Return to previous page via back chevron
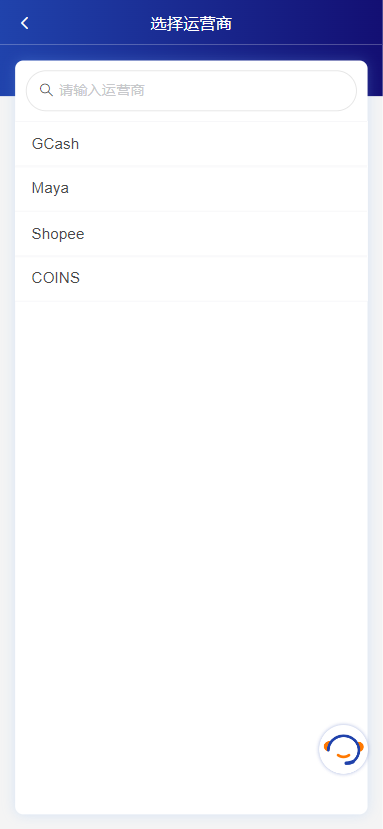Image resolution: width=383 pixels, height=829 pixels. point(24,23)
